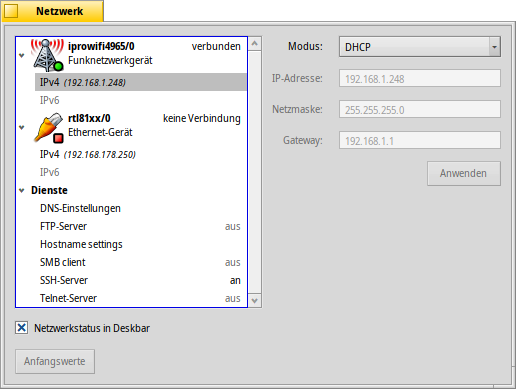This screenshot has width=516, height=389.
Task: Click the Anwenden button
Action: [464, 173]
